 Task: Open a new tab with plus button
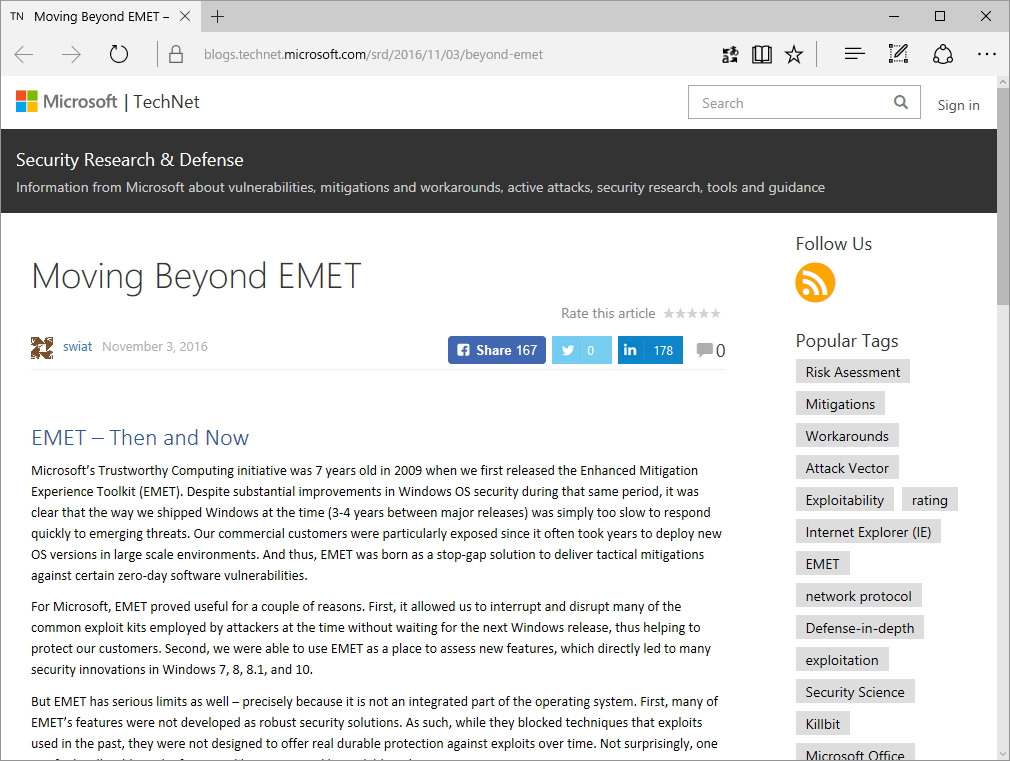217,16
